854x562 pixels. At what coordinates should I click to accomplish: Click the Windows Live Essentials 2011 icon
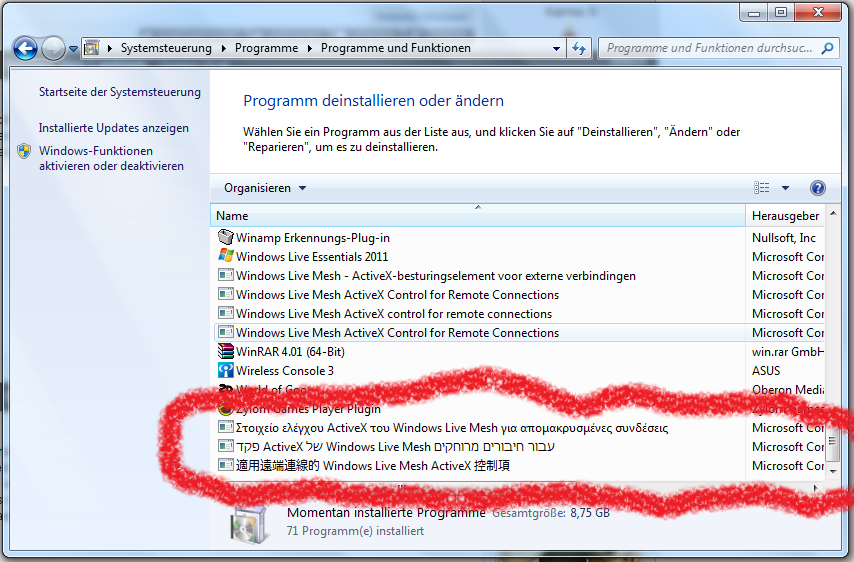226,257
